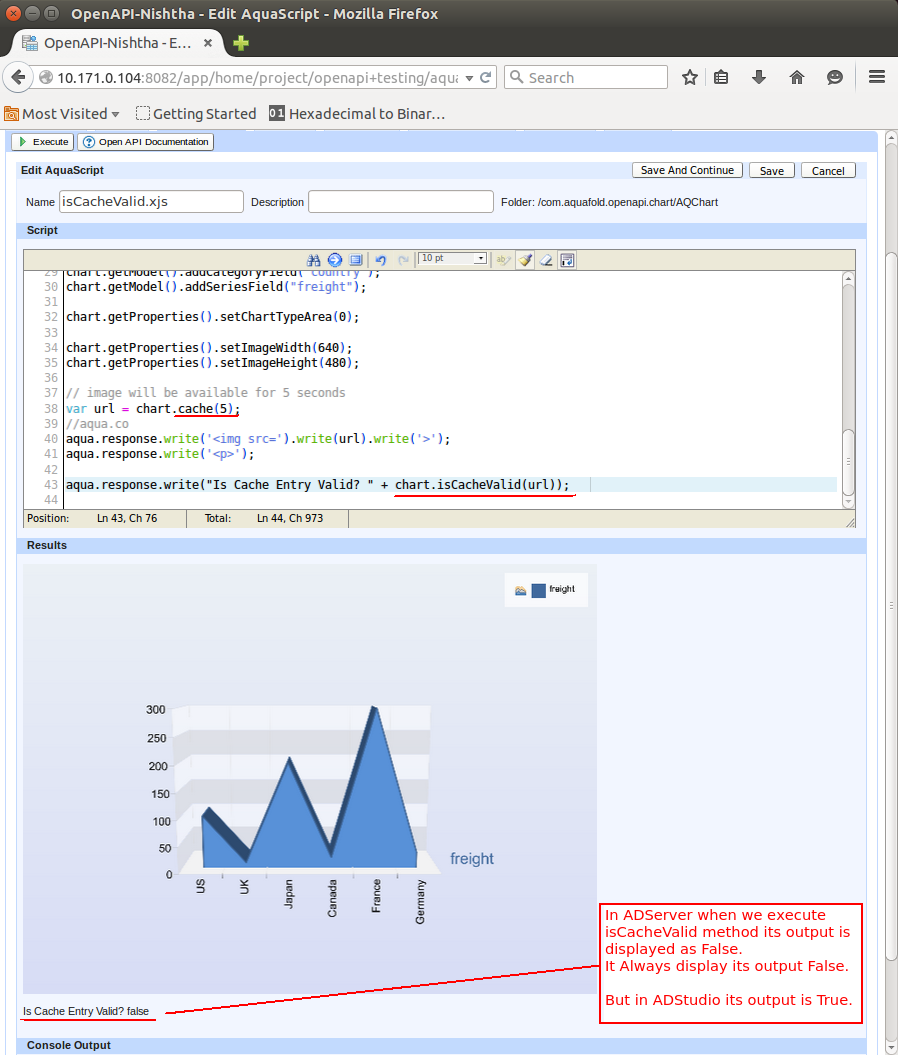Screen dimensions: 900x1055
Task: Click the freight area chart image
Action: [x=309, y=778]
